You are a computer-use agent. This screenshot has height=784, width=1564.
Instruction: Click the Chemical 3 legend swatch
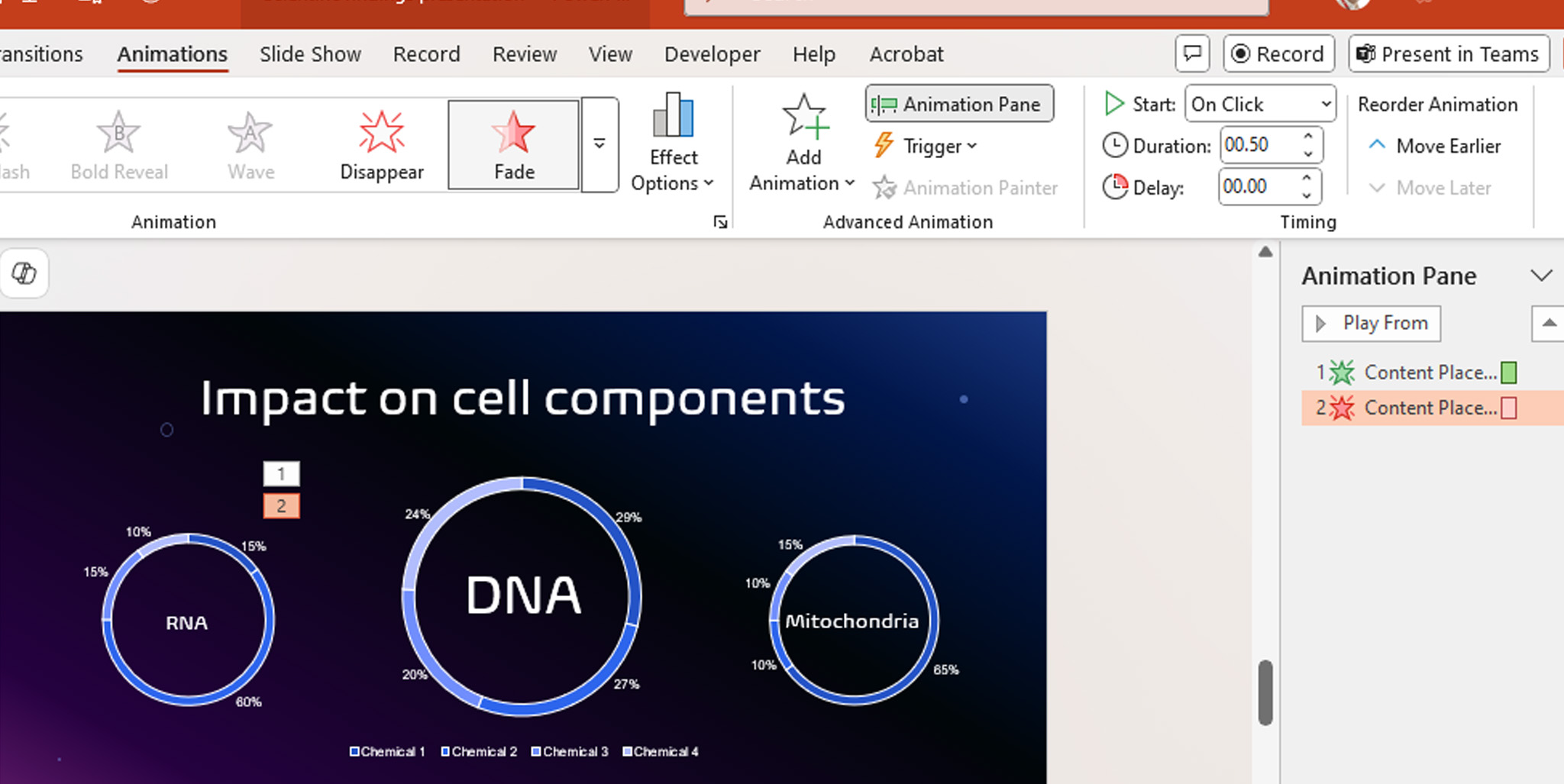click(x=536, y=751)
